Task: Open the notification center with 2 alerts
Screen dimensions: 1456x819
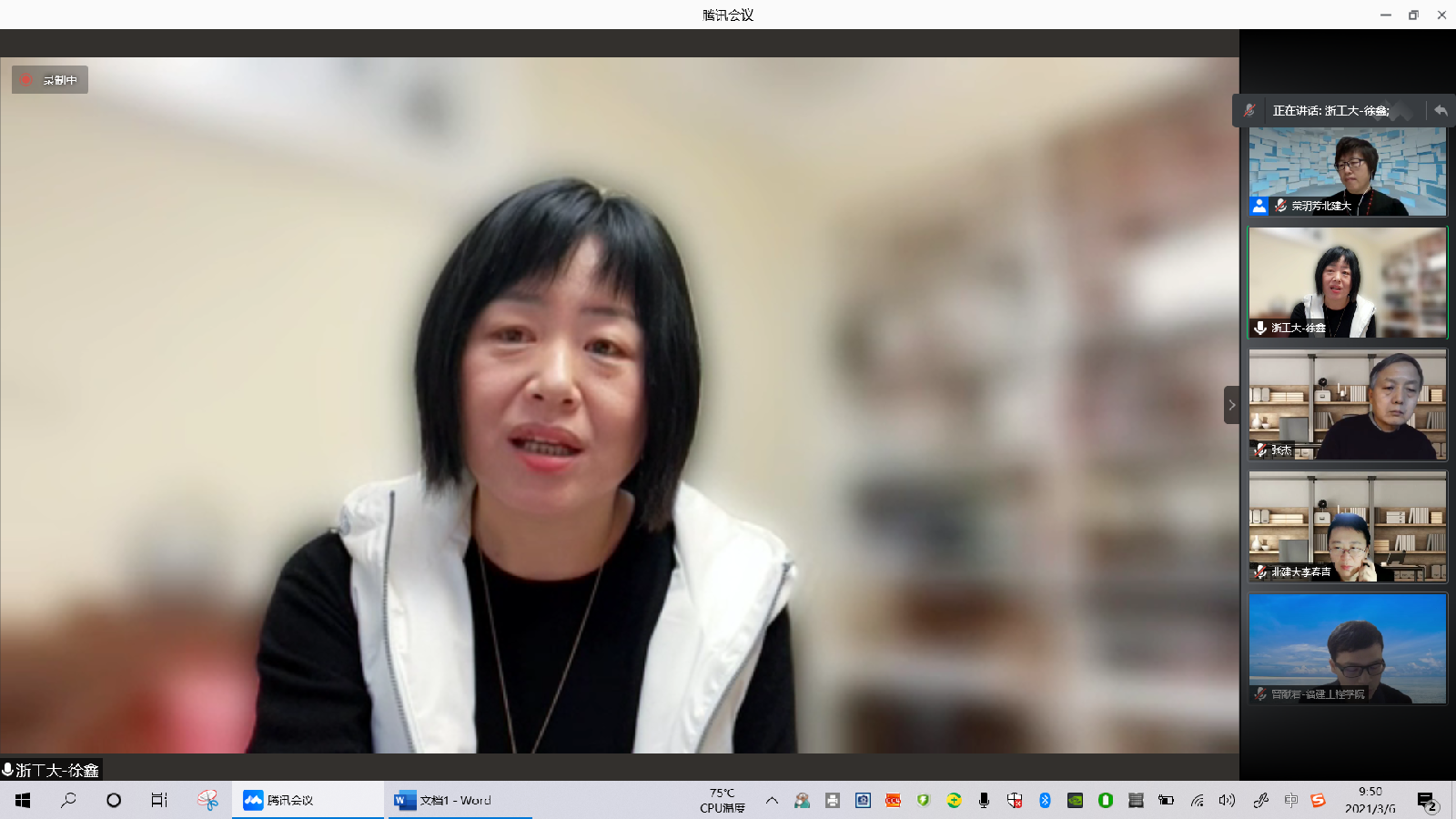Action: pyautogui.click(x=1426, y=801)
